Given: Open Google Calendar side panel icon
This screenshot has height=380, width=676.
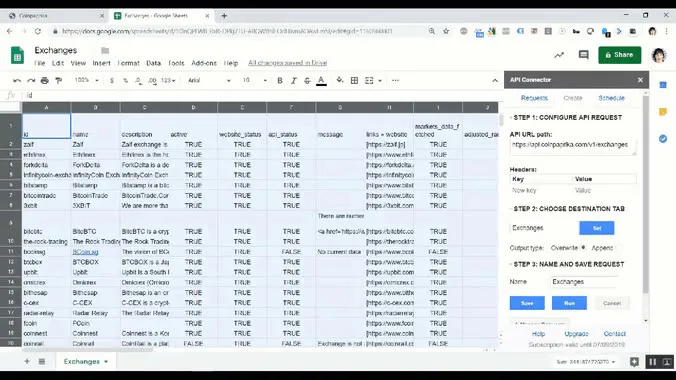Looking at the screenshot, I should pos(663,85).
